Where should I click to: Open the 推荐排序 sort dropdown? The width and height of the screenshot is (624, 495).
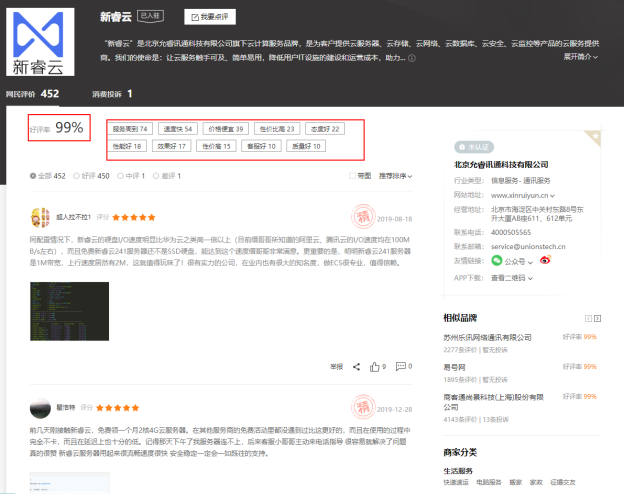pos(395,176)
